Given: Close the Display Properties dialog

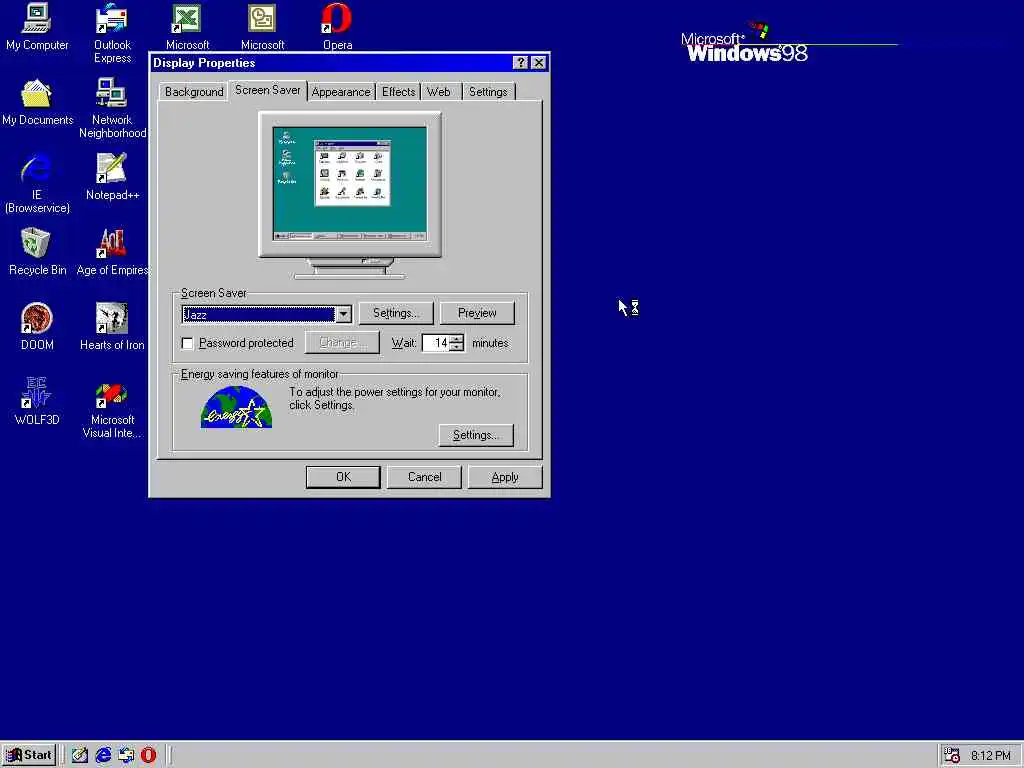Looking at the screenshot, I should point(539,63).
